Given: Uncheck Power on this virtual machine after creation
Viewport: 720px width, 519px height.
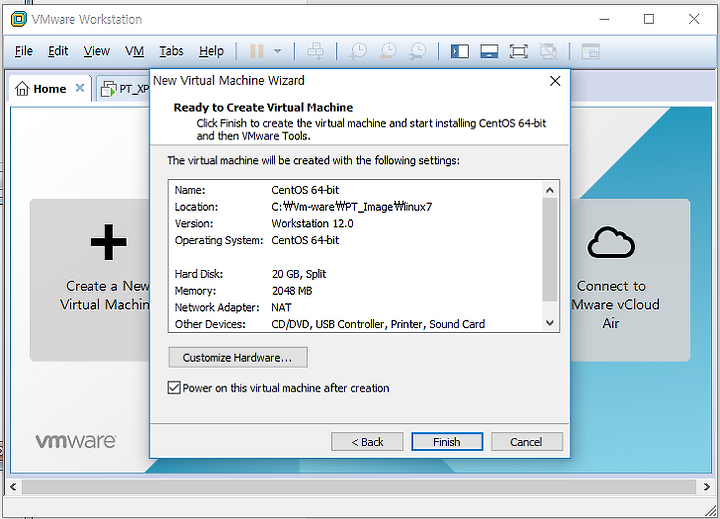Looking at the screenshot, I should click(x=174, y=388).
